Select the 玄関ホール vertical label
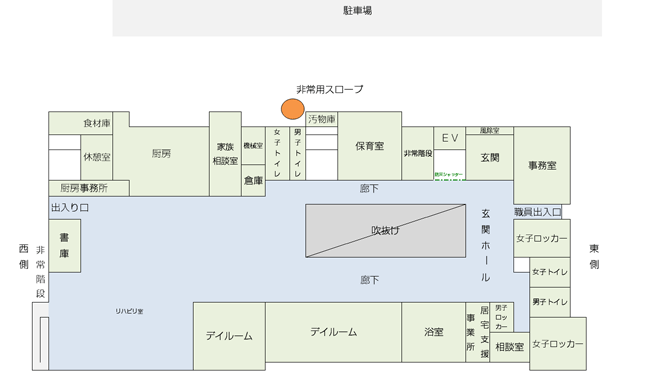650x378 pixels. click(485, 245)
